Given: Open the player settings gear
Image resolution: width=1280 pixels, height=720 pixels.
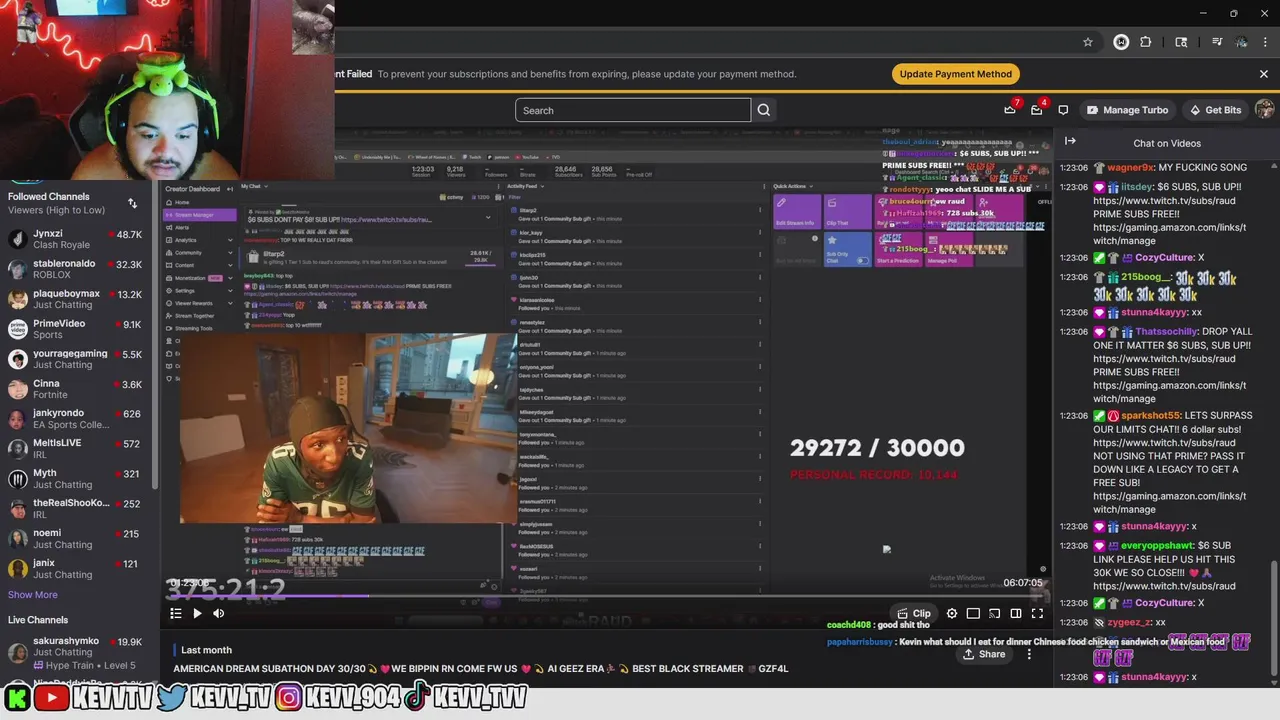Looking at the screenshot, I should coord(952,613).
